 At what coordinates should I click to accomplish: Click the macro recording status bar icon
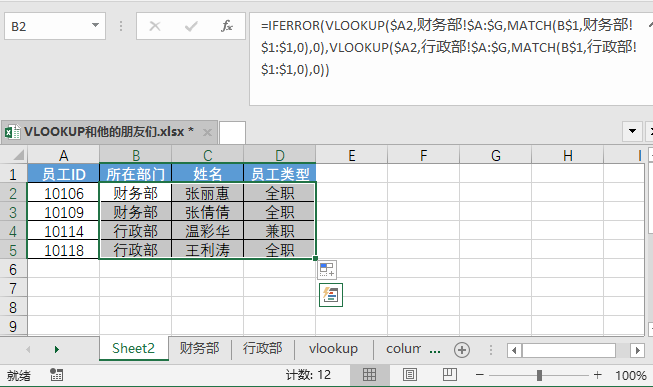click(x=56, y=375)
